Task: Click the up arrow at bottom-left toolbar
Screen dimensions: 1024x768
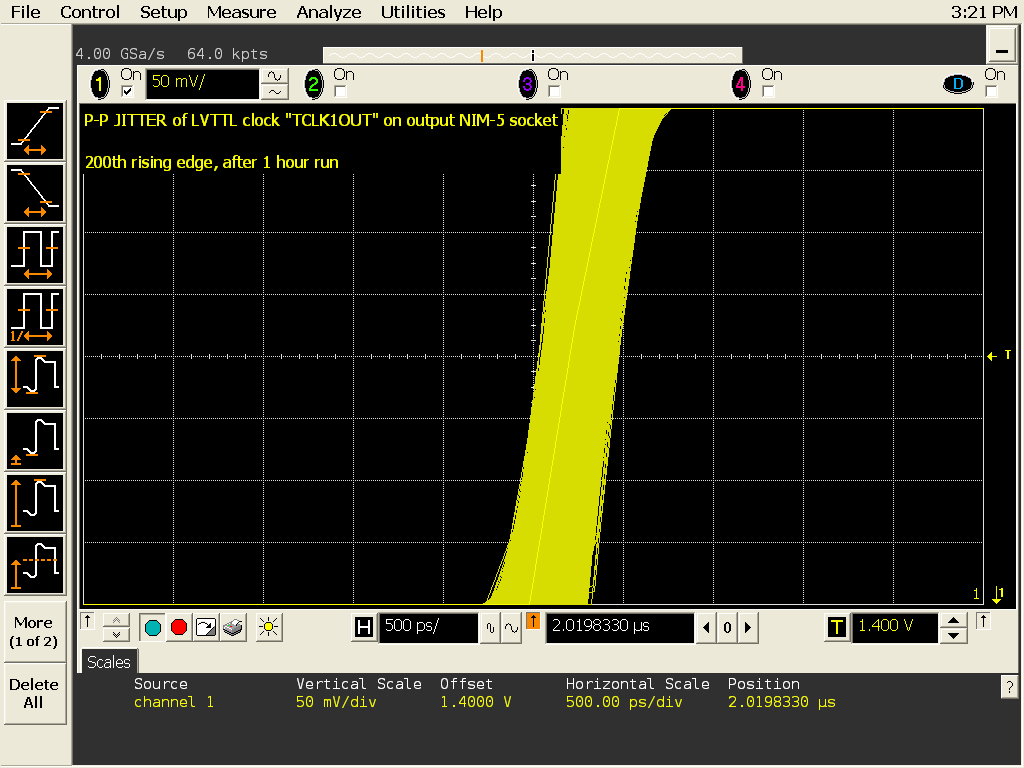Action: click(x=88, y=621)
